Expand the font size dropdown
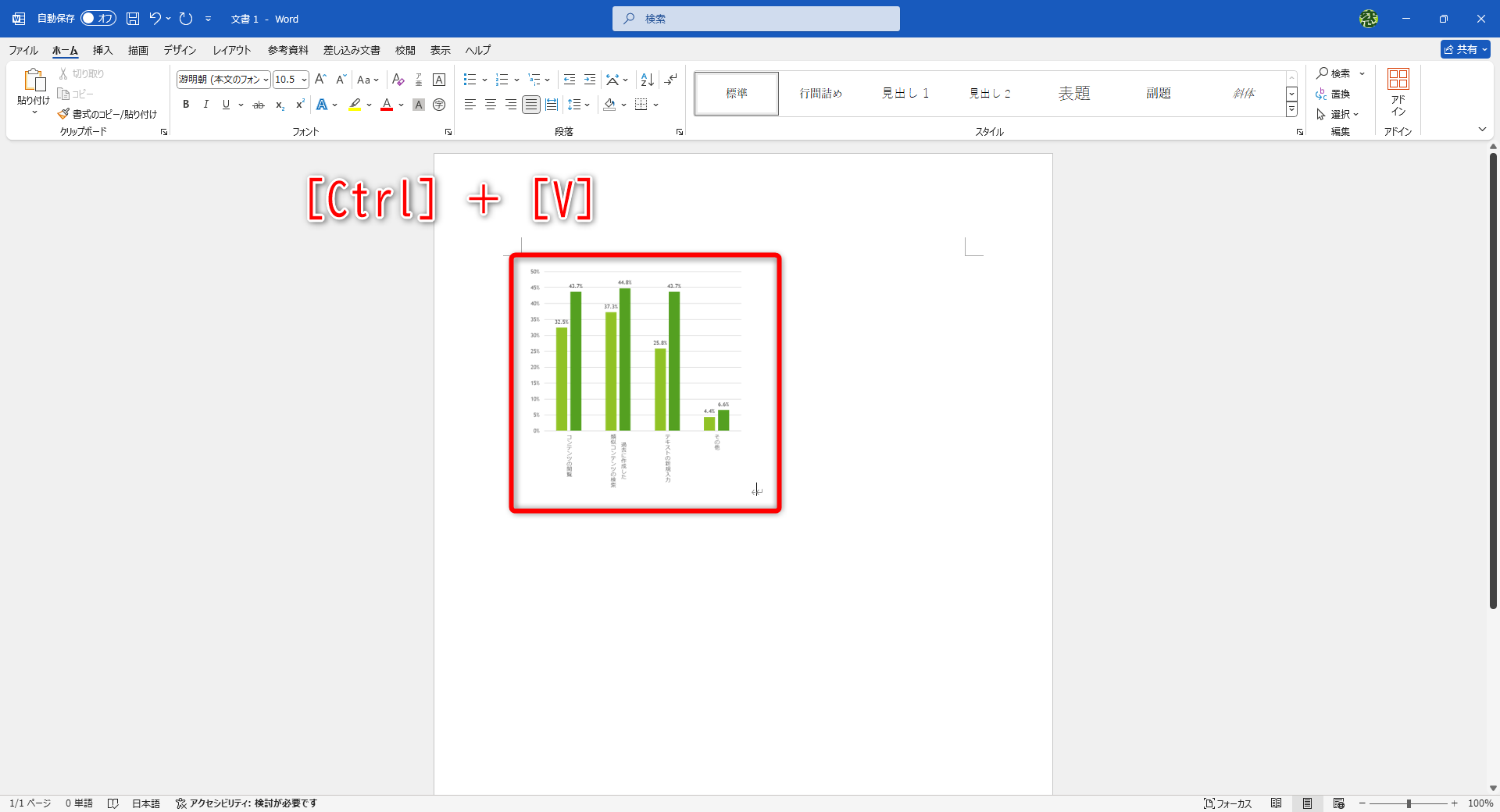 click(x=303, y=79)
